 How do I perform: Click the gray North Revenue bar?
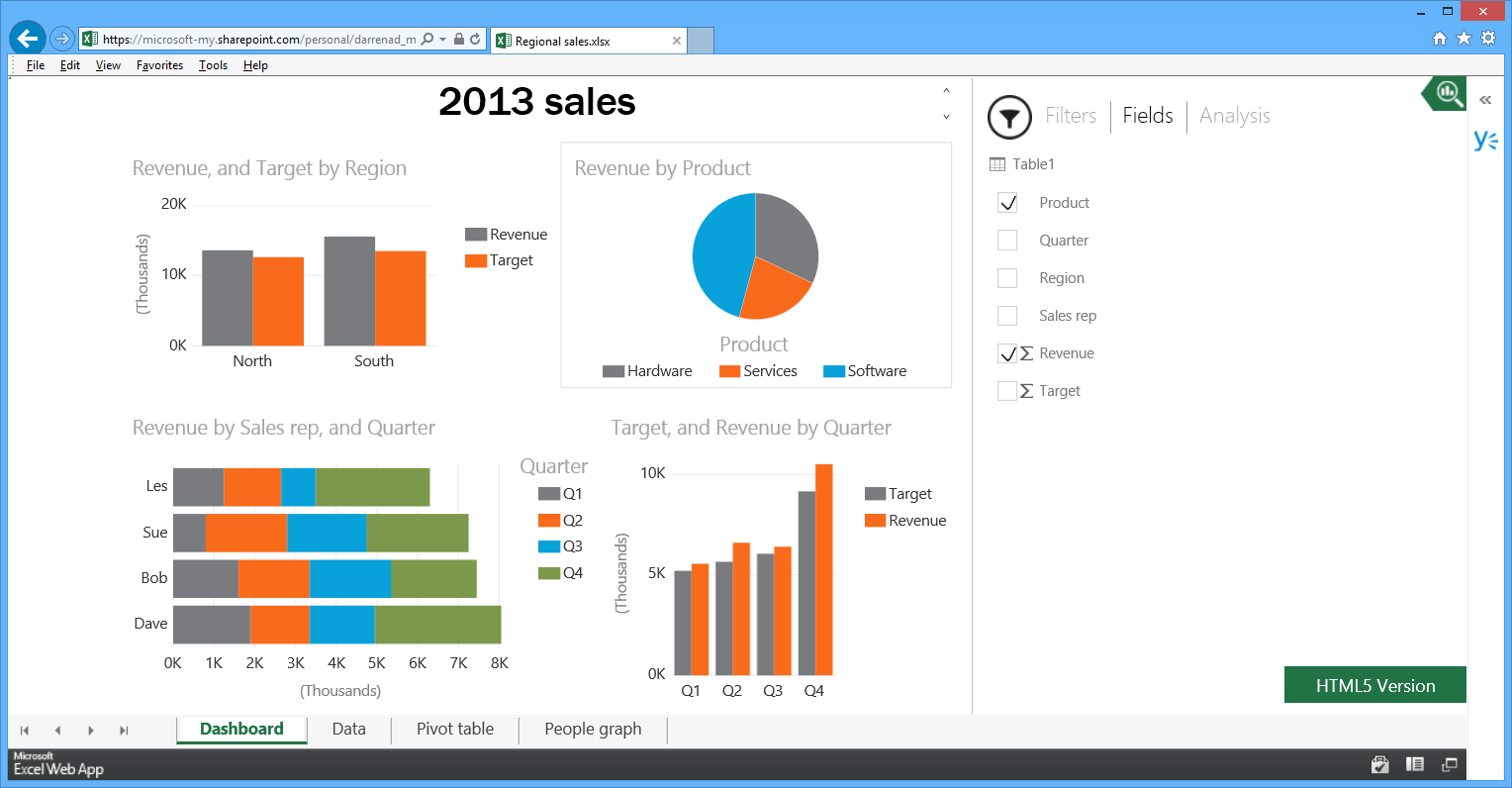click(228, 298)
